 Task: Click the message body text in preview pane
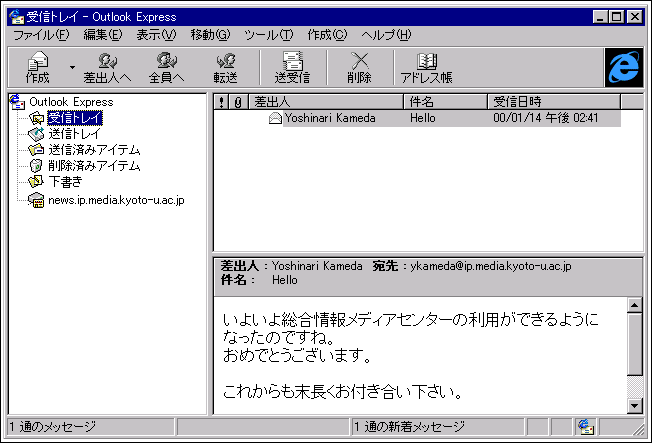pos(410,356)
